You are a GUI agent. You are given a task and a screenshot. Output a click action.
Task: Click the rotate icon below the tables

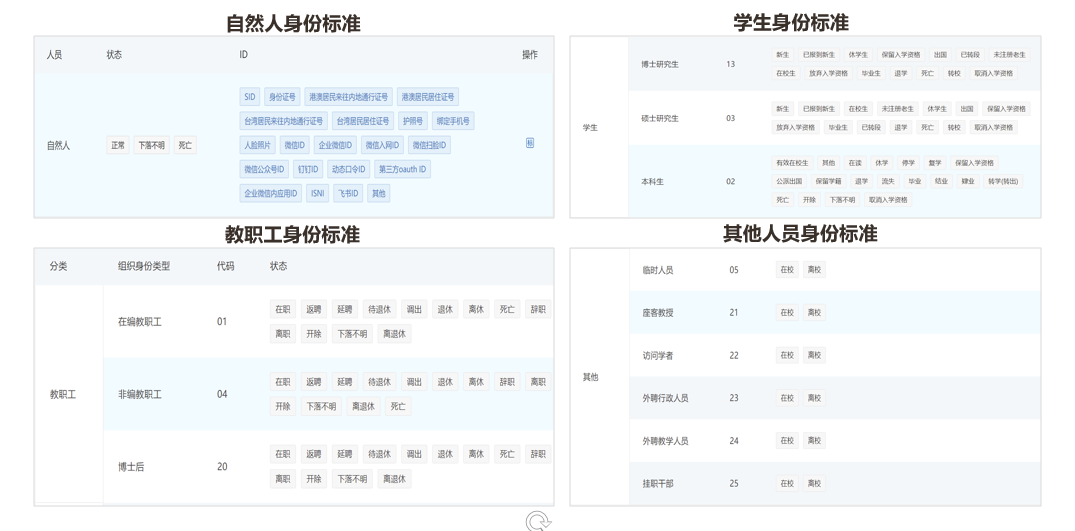coord(537,520)
